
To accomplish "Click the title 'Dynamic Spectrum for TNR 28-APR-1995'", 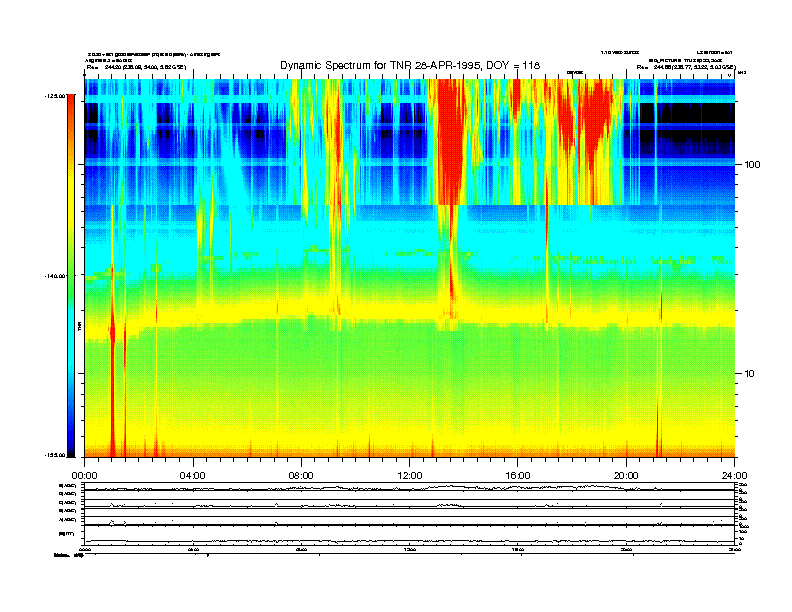I will pyautogui.click(x=377, y=66).
